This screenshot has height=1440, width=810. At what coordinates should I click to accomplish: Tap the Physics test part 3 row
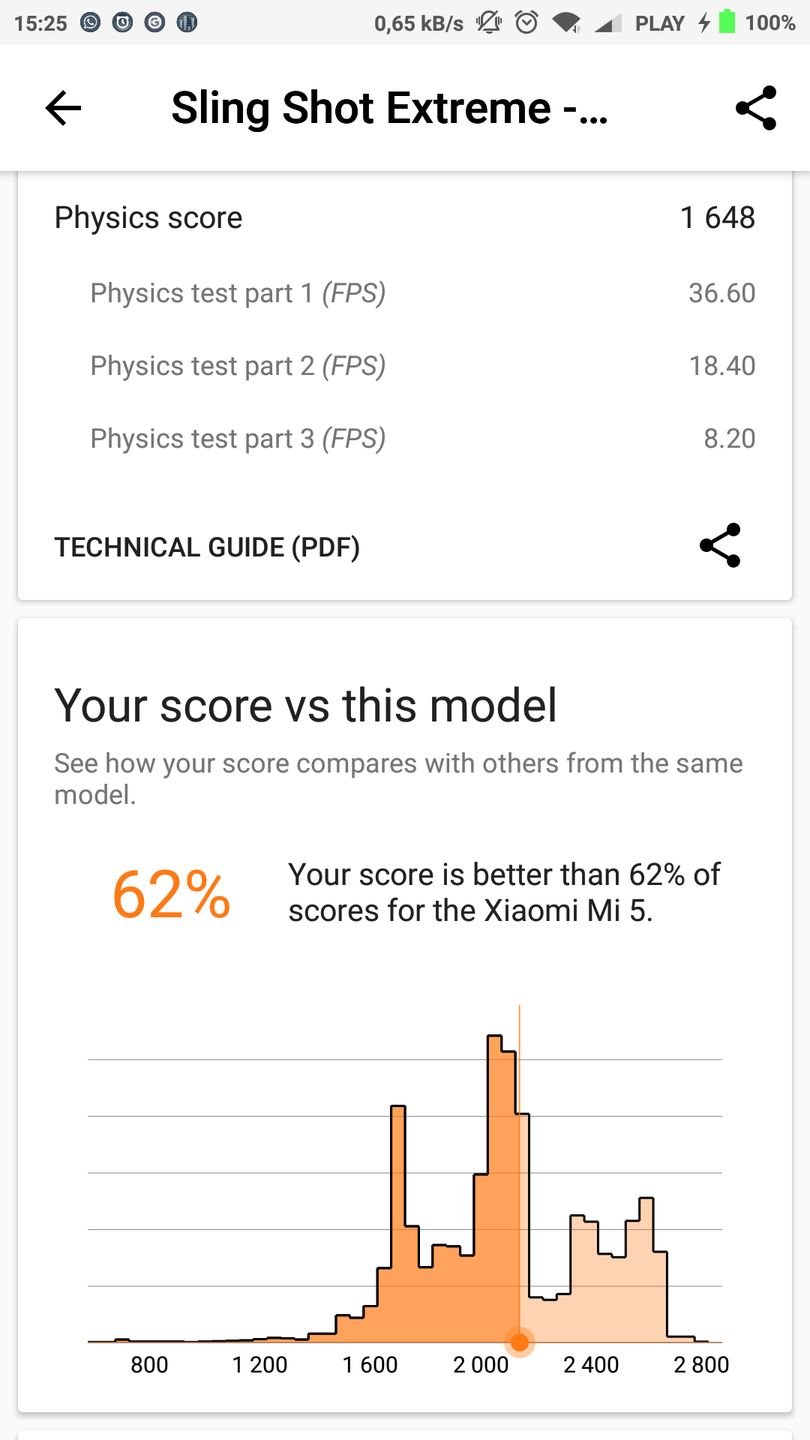(x=404, y=439)
